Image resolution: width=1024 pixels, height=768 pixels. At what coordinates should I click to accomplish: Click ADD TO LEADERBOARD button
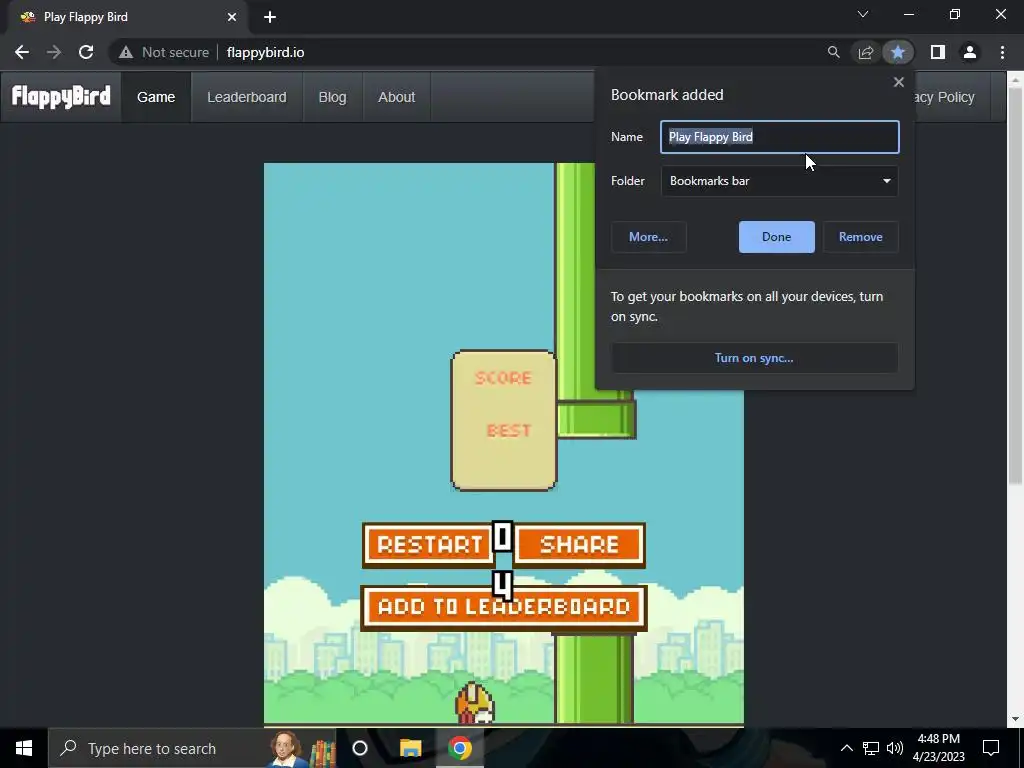point(504,607)
